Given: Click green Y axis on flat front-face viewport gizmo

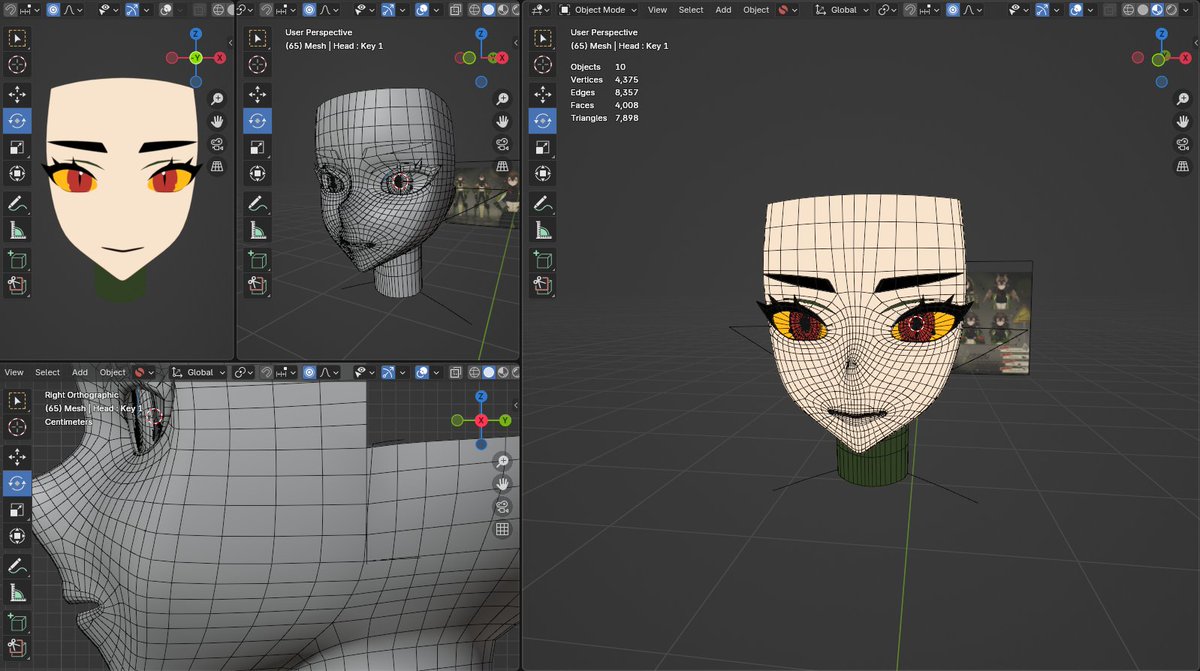Looking at the screenshot, I should pyautogui.click(x=196, y=57).
